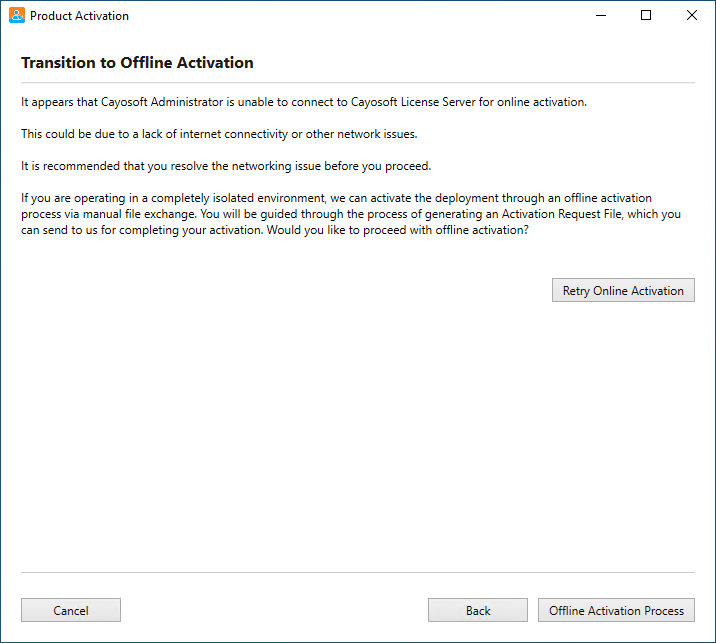Cancel the product activation wizard
The image size is (716, 643).
(x=71, y=610)
